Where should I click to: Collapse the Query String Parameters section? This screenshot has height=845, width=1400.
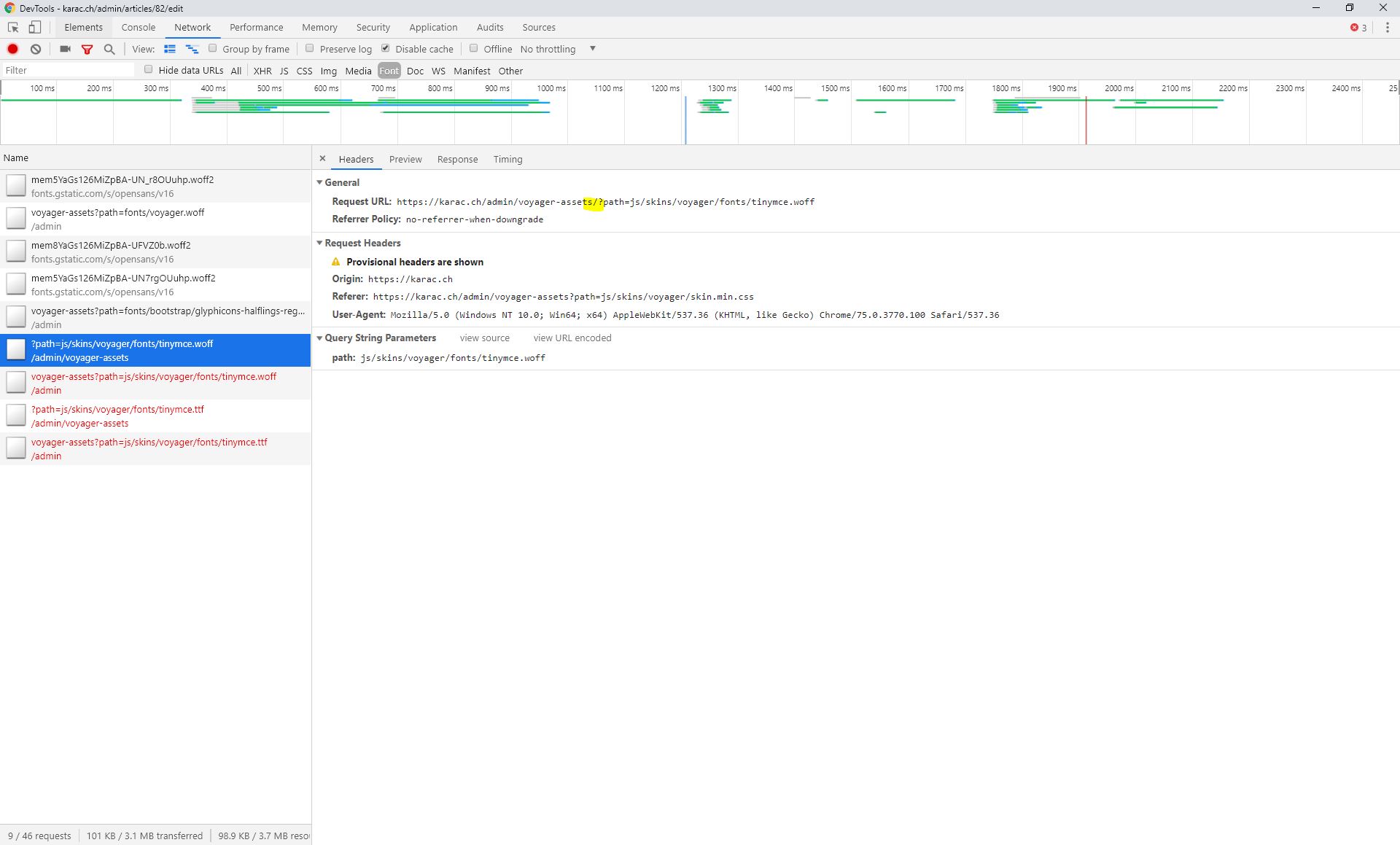319,338
